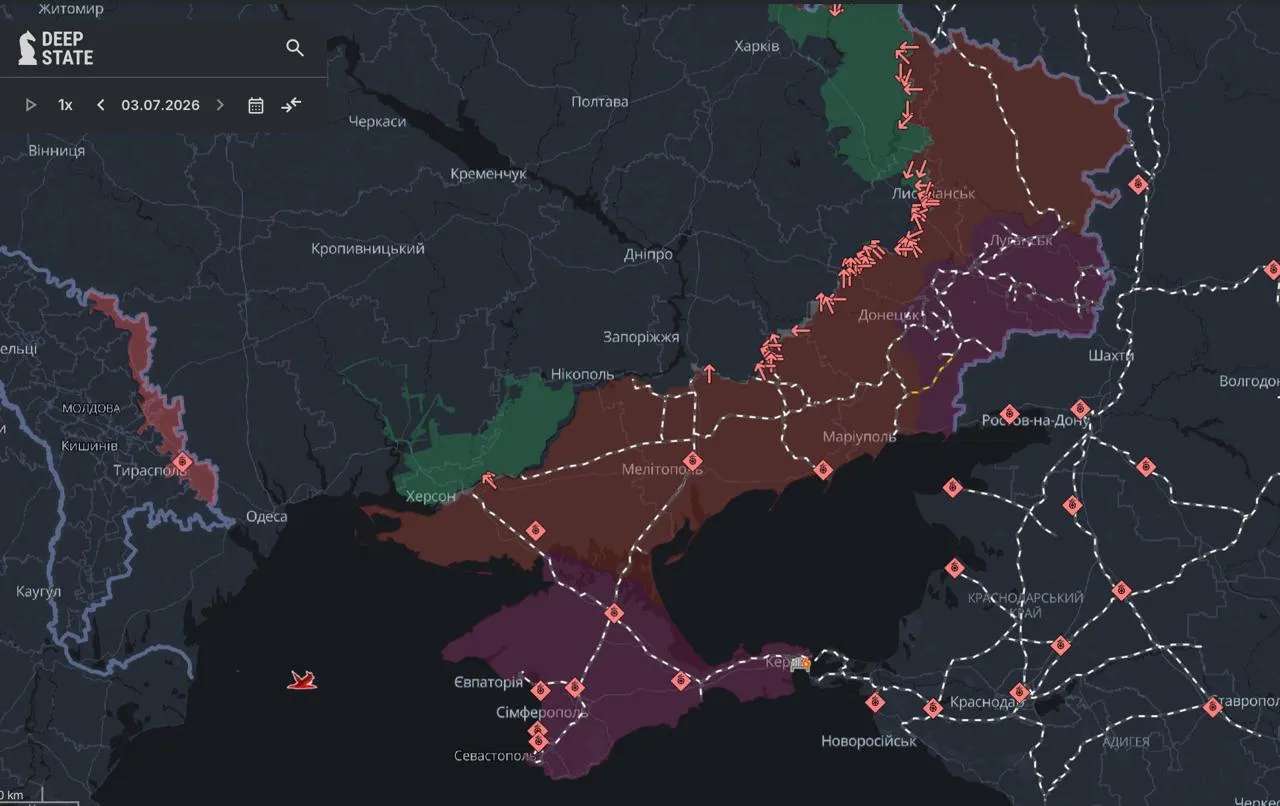Click the Полтава city label

(600, 101)
